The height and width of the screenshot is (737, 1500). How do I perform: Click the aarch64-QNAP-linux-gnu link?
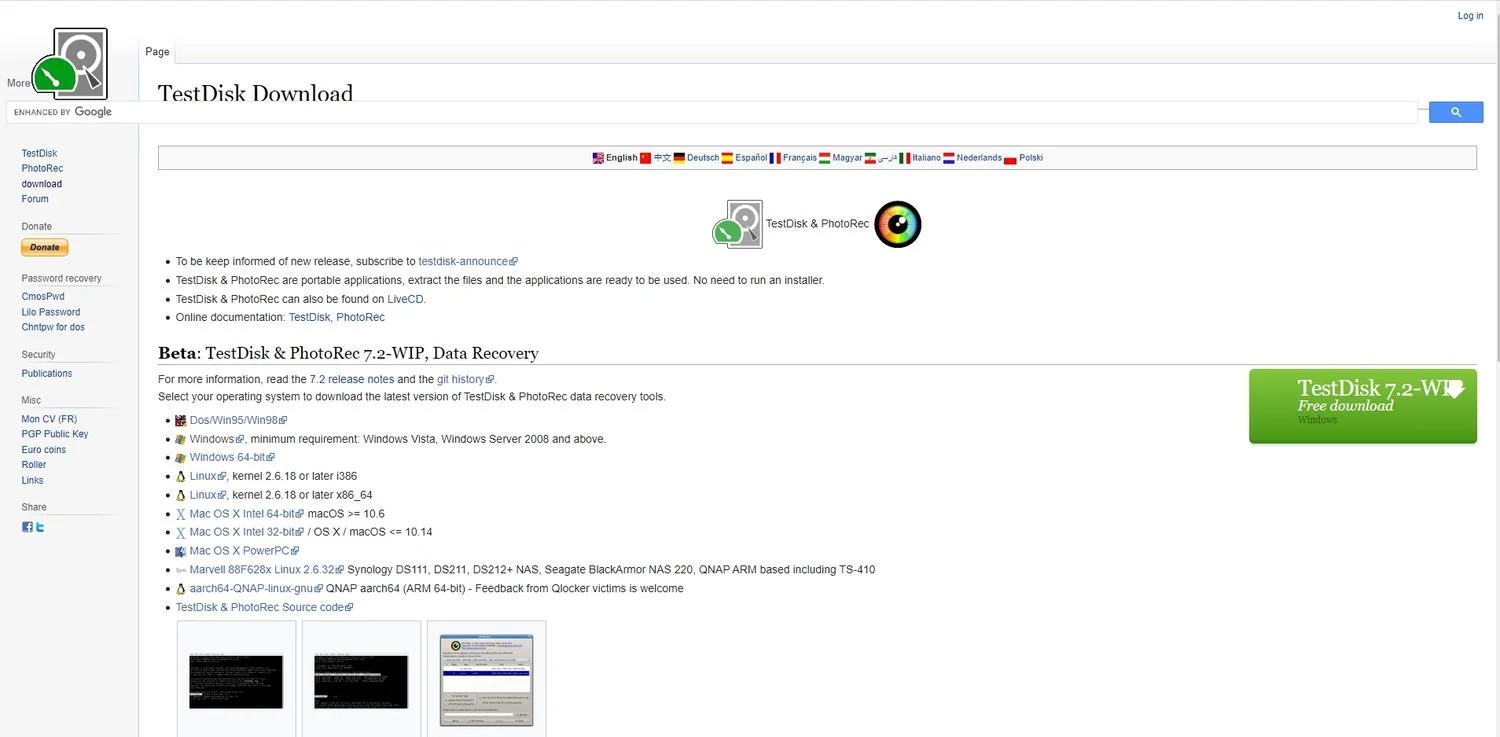point(256,589)
